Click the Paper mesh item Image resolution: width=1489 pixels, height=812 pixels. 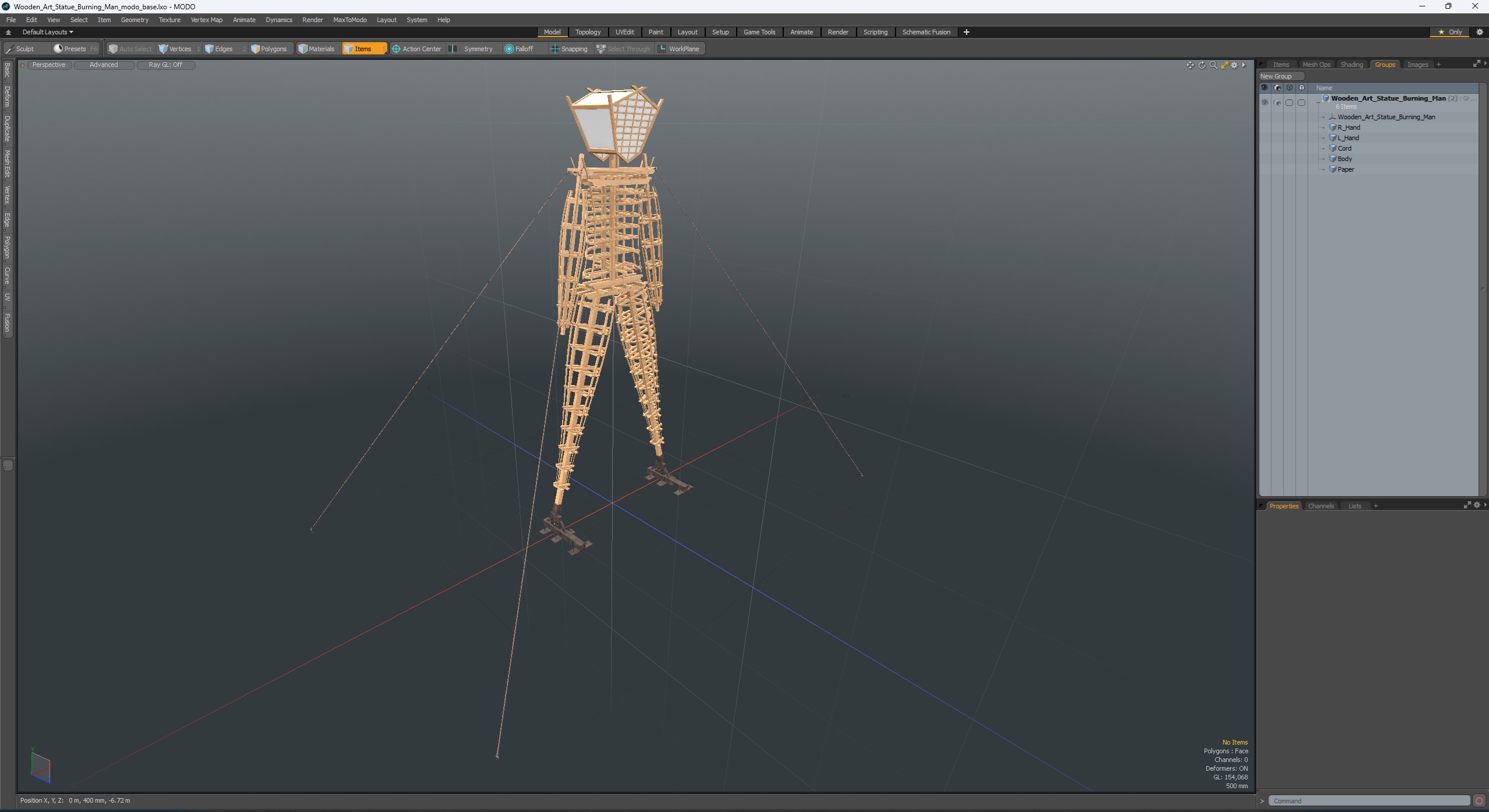[1345, 169]
